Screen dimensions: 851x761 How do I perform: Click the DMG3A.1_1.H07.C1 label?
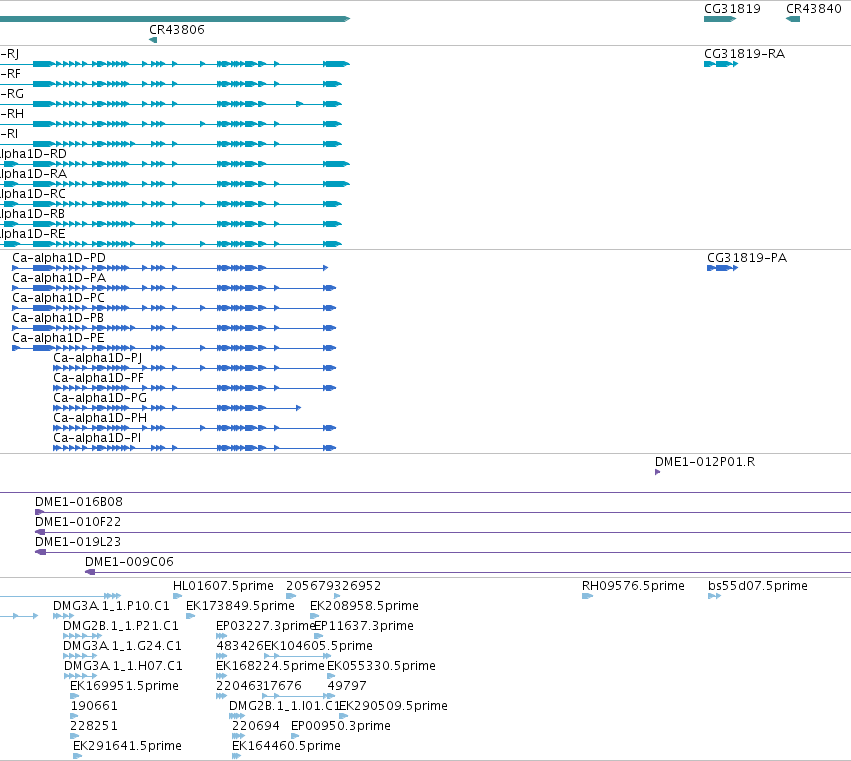123,667
